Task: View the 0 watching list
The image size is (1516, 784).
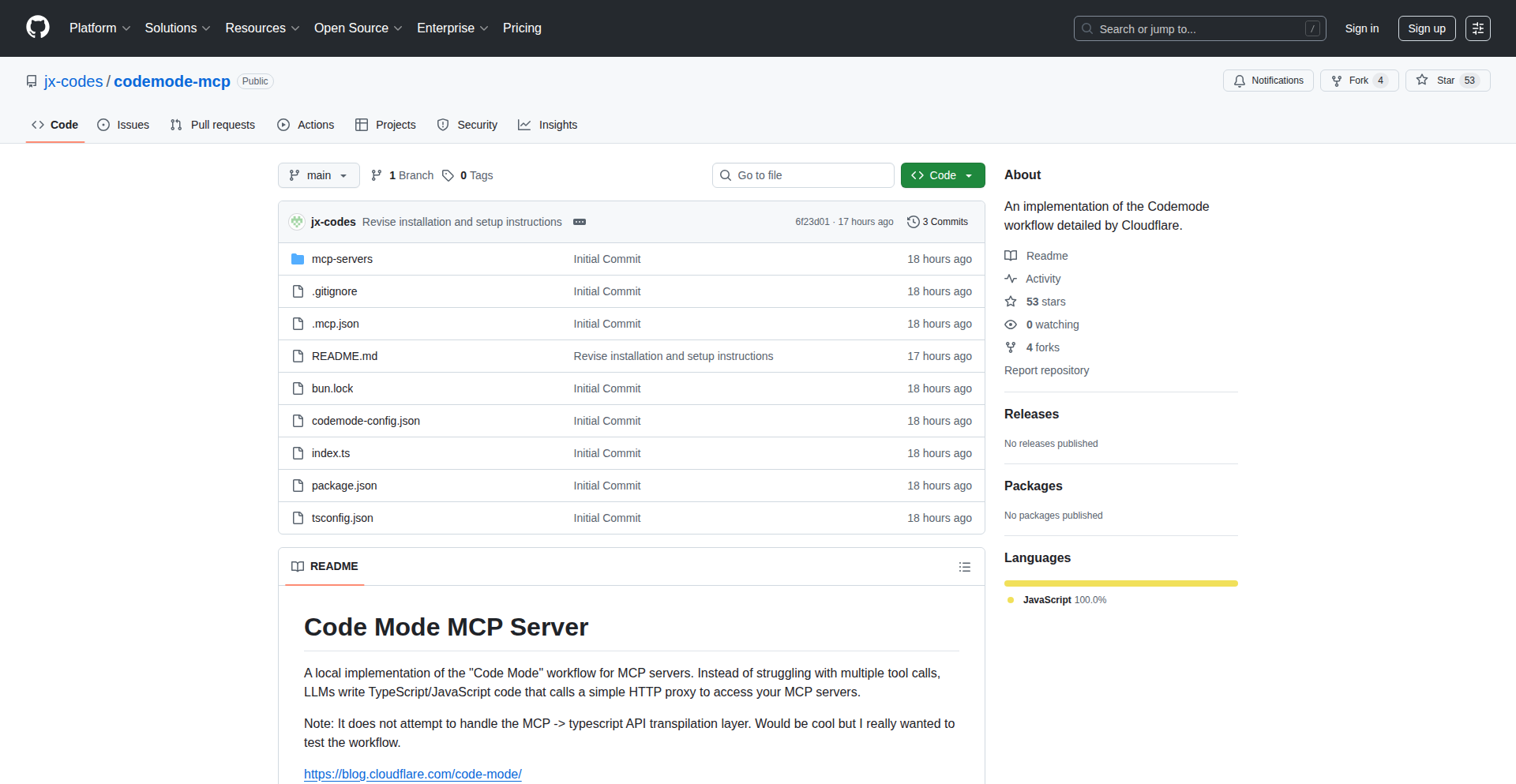Action: 1041,324
